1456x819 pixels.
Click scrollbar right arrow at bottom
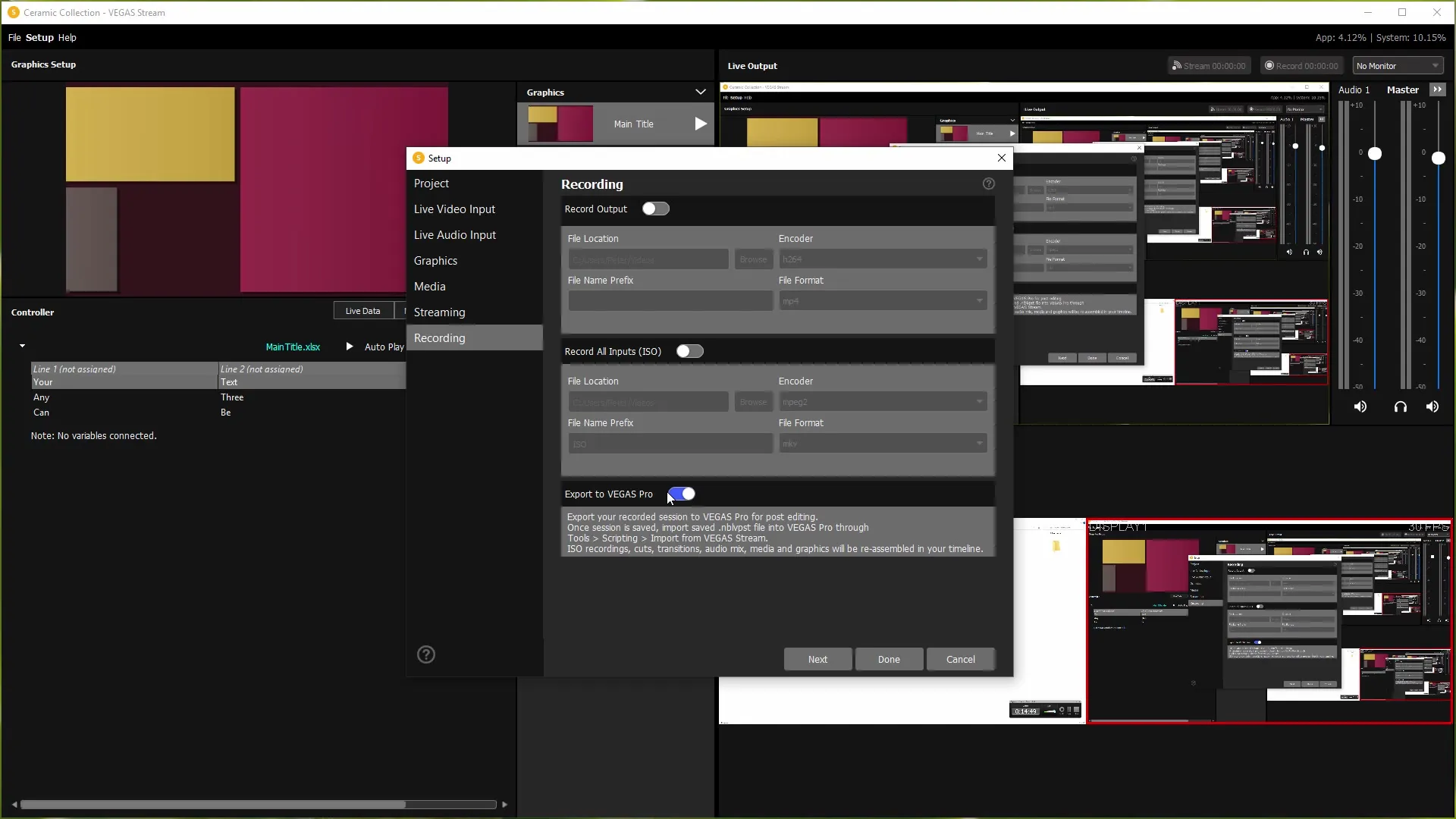pyautogui.click(x=504, y=805)
